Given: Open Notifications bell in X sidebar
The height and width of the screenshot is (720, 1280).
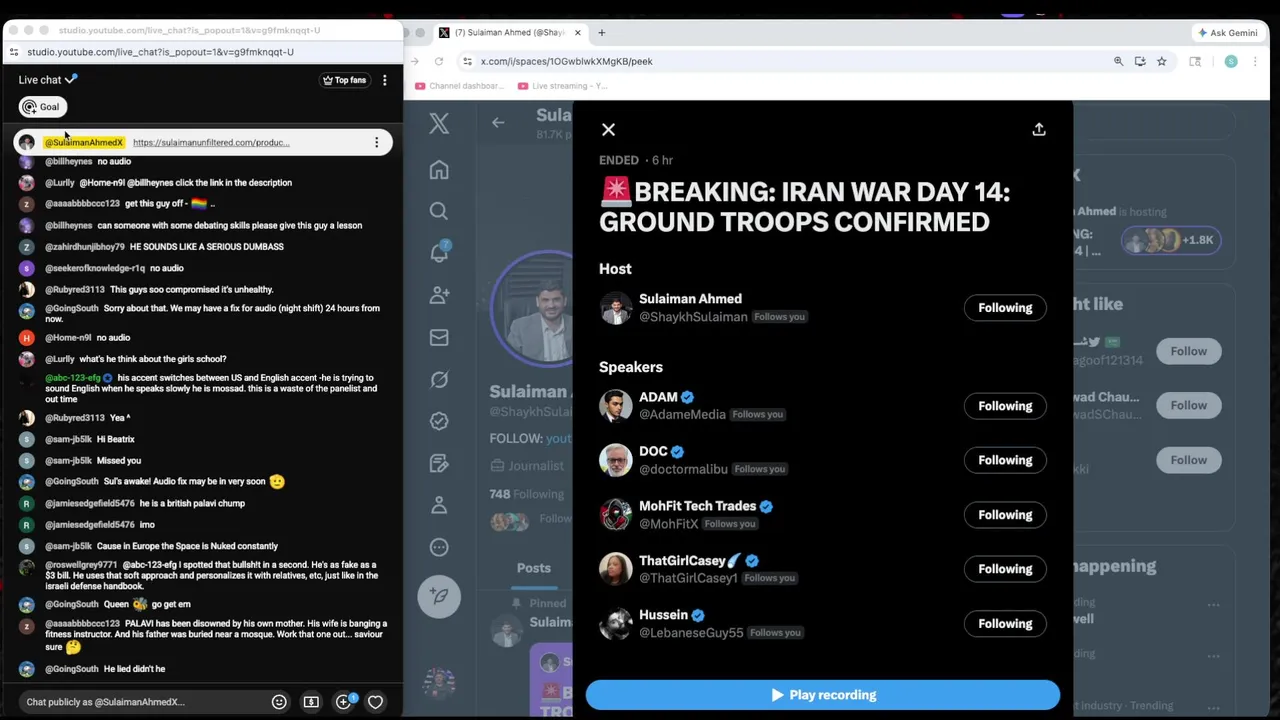Looking at the screenshot, I should pyautogui.click(x=439, y=252).
